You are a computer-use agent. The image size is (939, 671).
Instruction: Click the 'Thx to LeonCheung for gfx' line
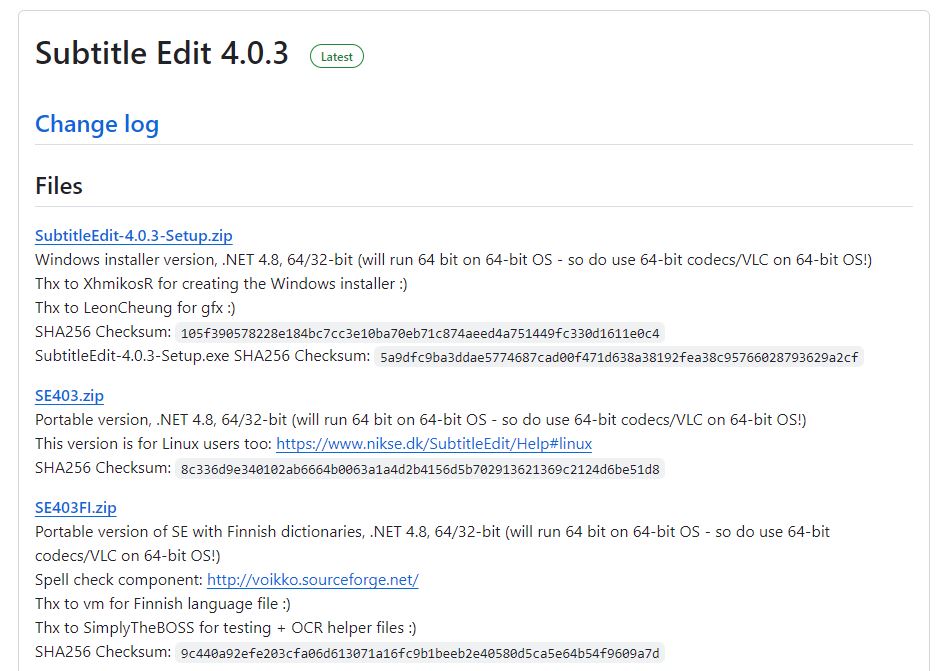click(x=135, y=308)
